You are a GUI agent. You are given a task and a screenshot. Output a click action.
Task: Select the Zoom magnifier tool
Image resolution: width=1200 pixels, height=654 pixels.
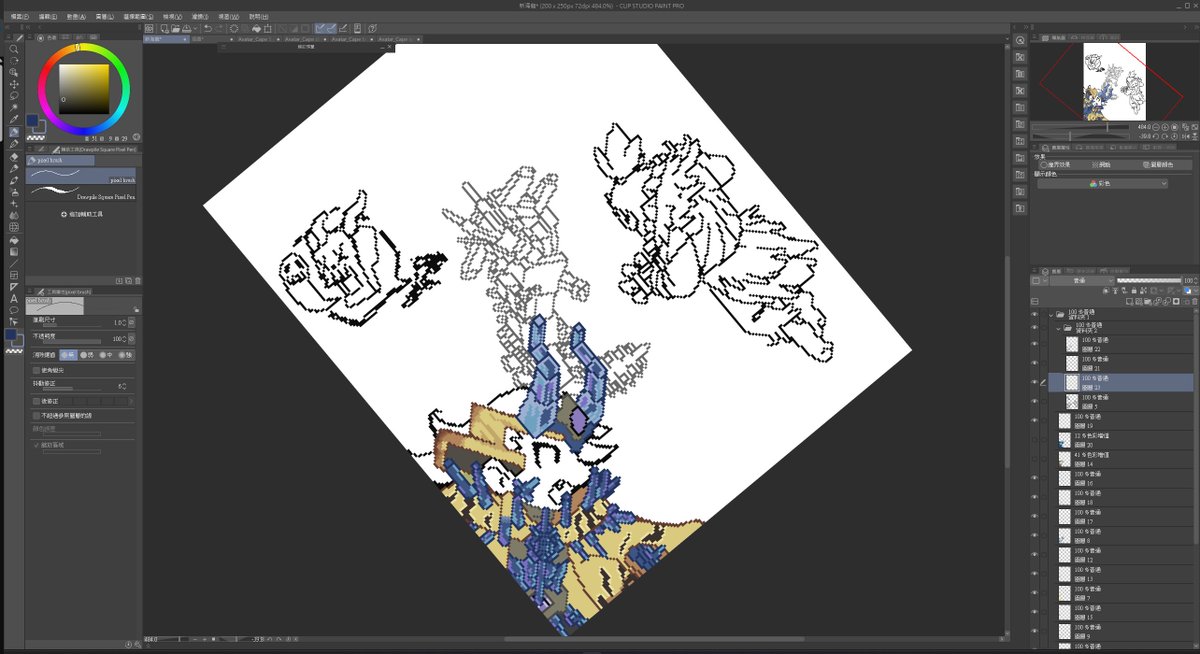[x=14, y=49]
